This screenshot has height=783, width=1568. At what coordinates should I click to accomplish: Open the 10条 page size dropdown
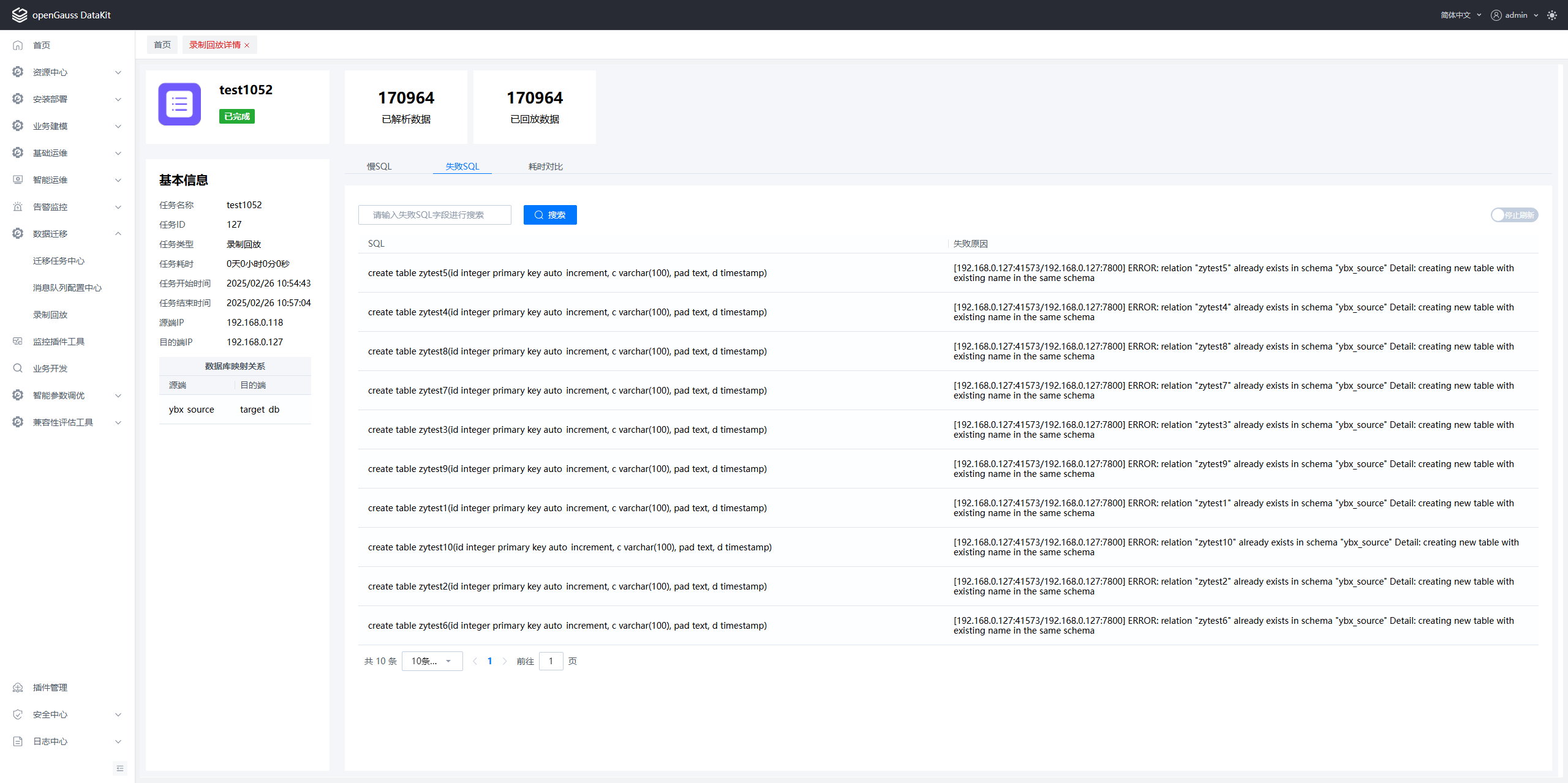coord(432,661)
